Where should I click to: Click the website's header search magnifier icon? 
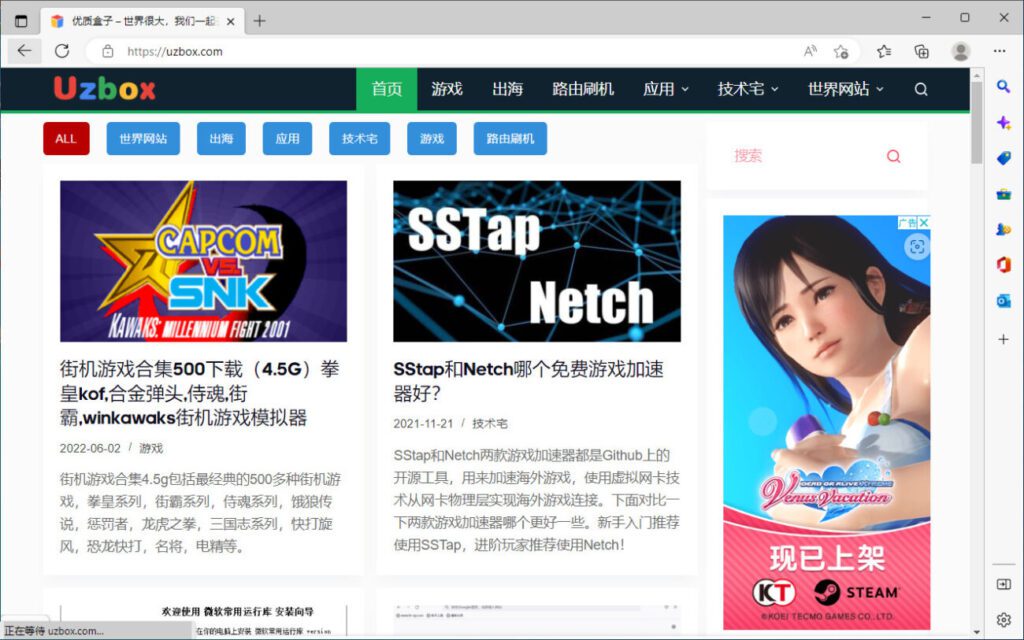pyautogui.click(x=921, y=89)
